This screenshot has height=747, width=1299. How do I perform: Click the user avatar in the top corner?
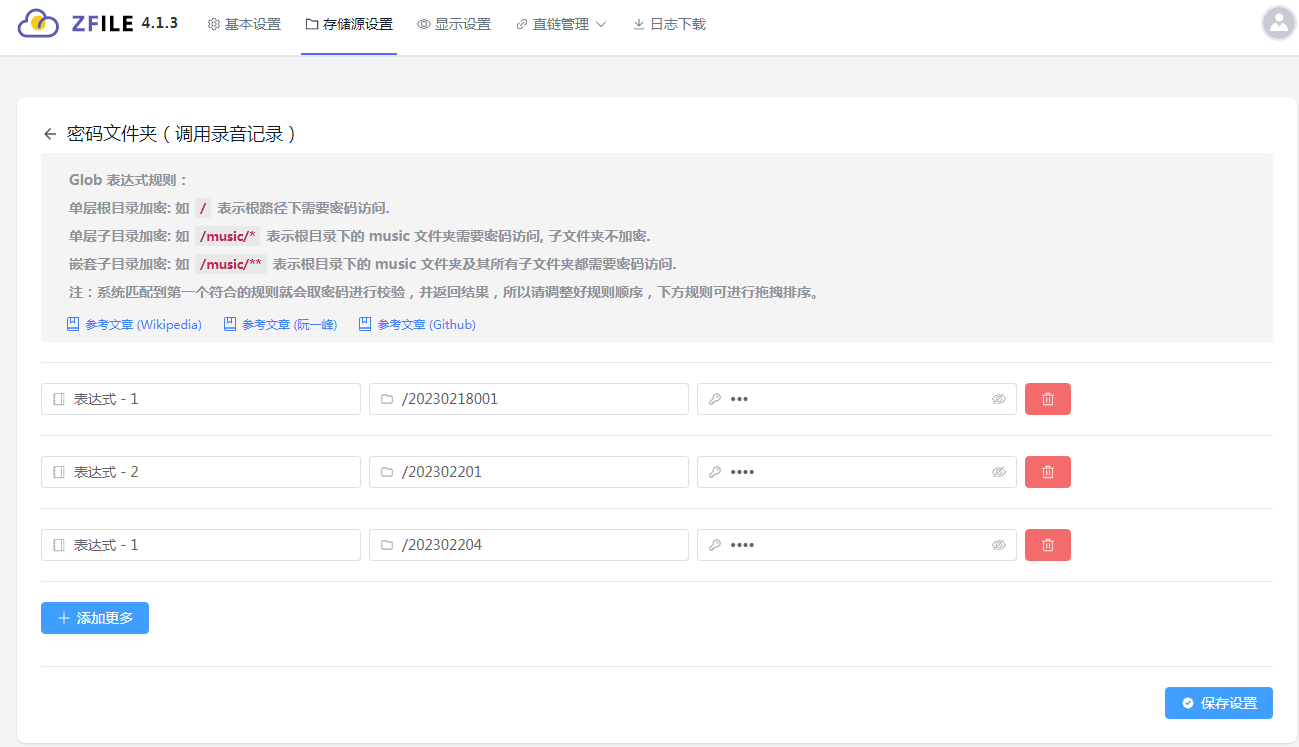coord(1278,22)
